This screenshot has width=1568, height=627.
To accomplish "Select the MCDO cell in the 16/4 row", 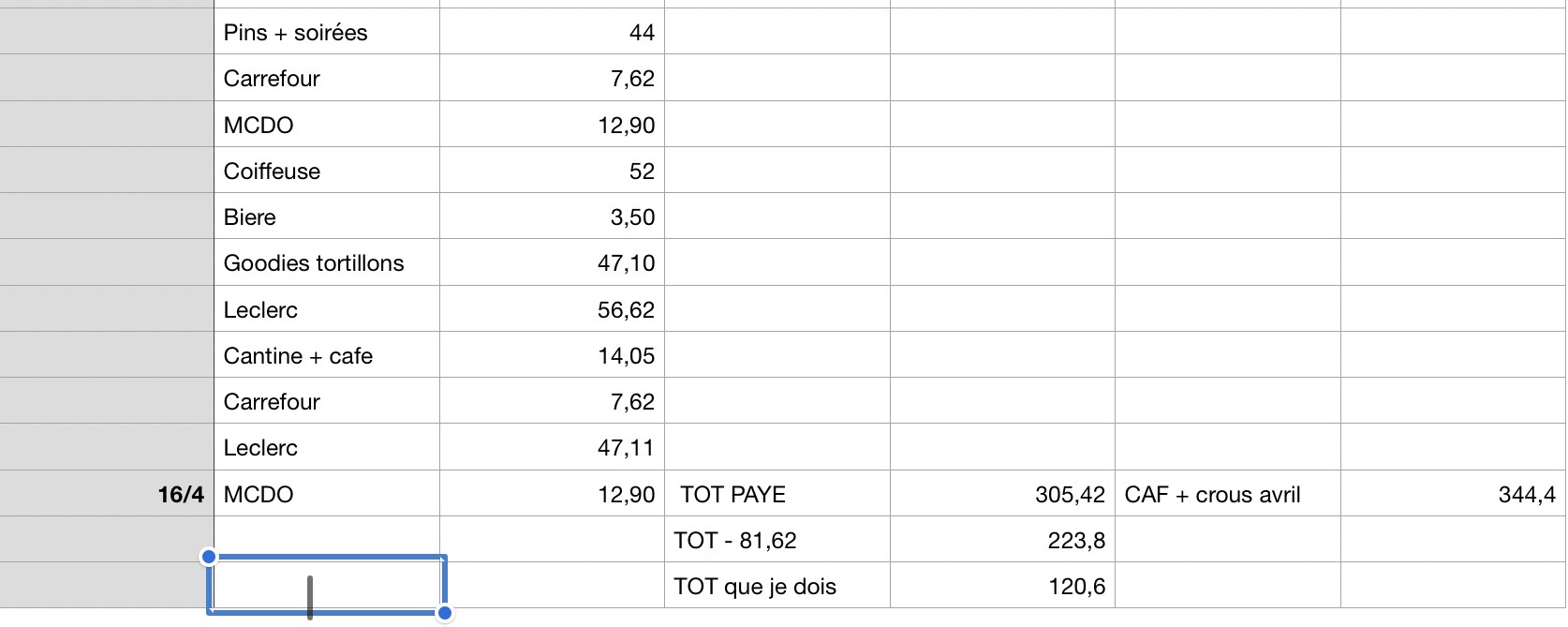I will (326, 495).
